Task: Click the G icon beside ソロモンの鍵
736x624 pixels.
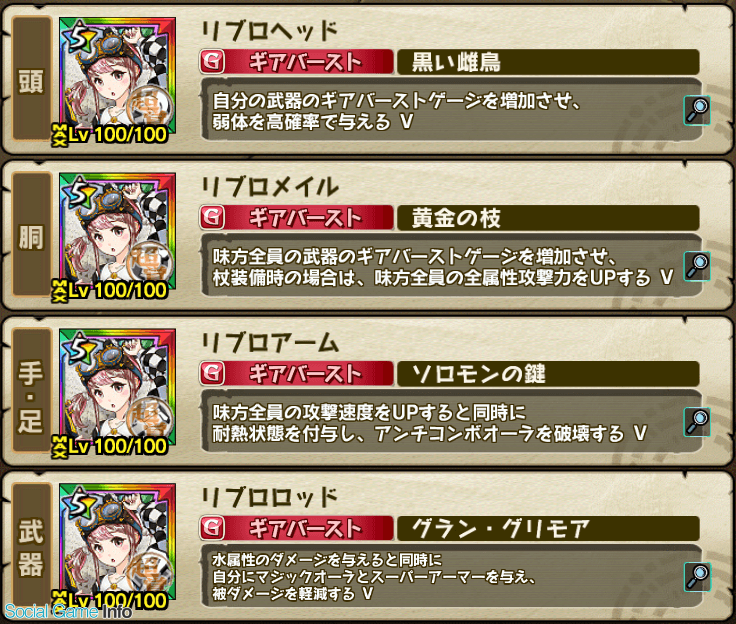Action: tap(212, 374)
